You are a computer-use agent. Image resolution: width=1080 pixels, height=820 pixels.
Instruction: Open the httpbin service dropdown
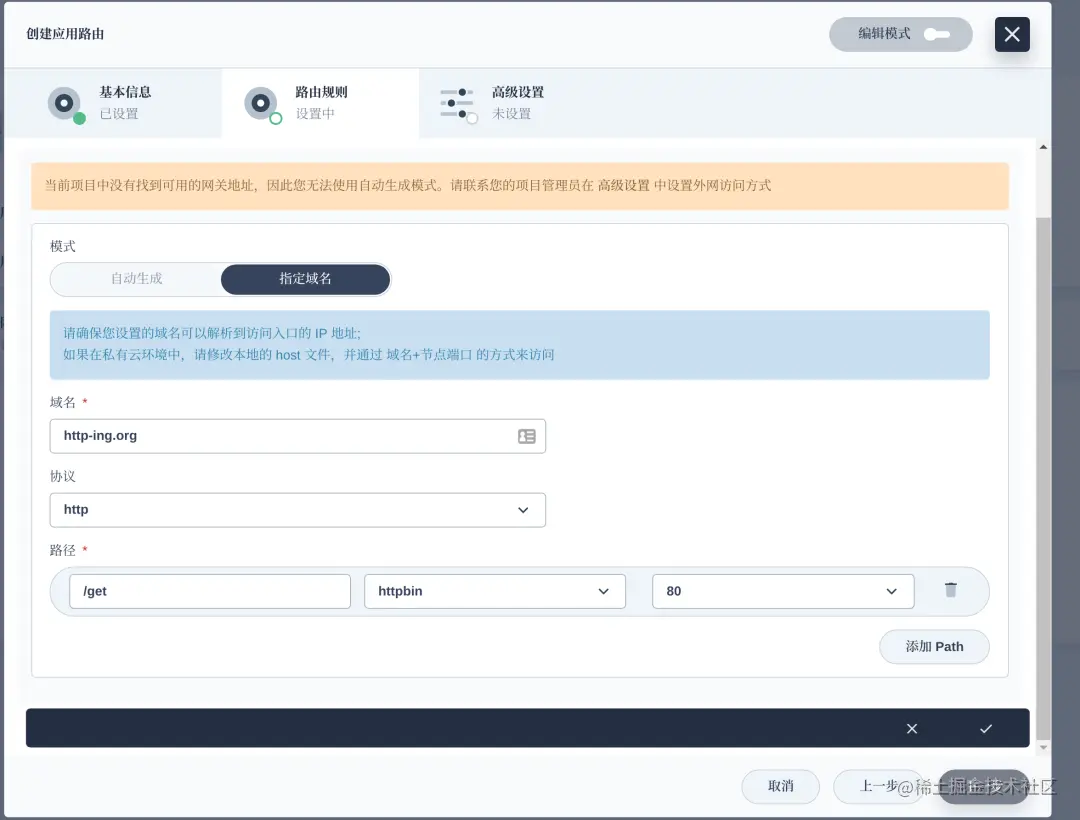coord(495,591)
